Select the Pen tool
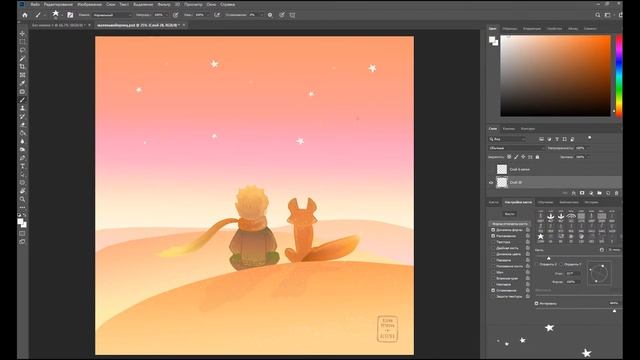This screenshot has height=360, width=640. (22, 158)
